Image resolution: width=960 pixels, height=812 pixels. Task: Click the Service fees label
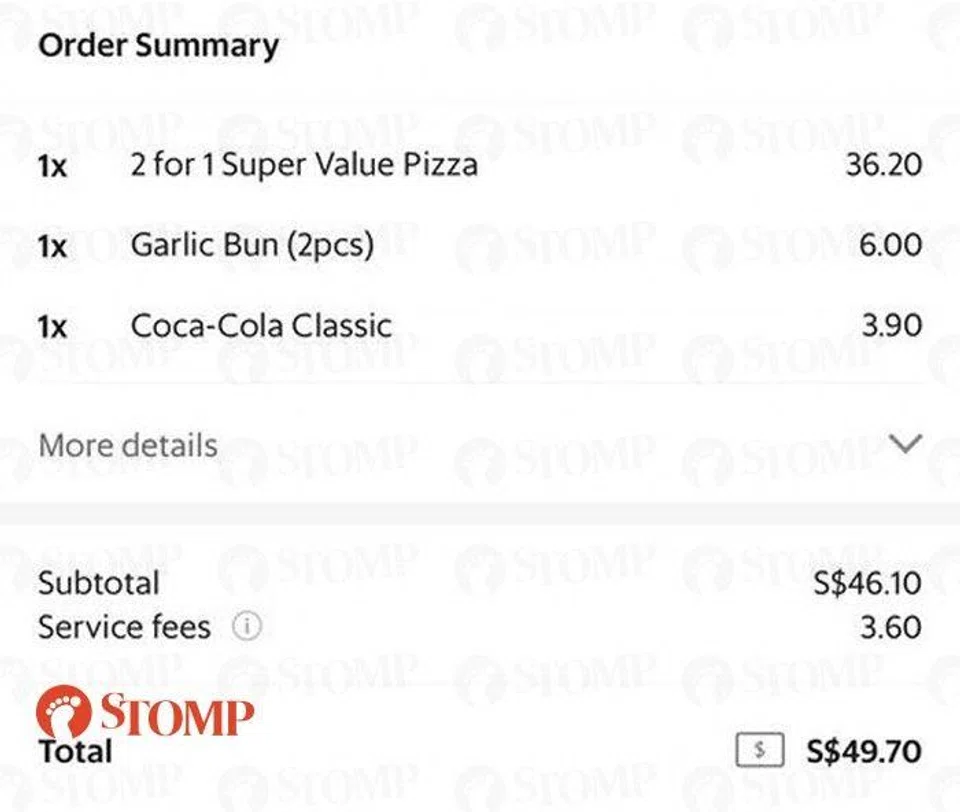point(124,628)
